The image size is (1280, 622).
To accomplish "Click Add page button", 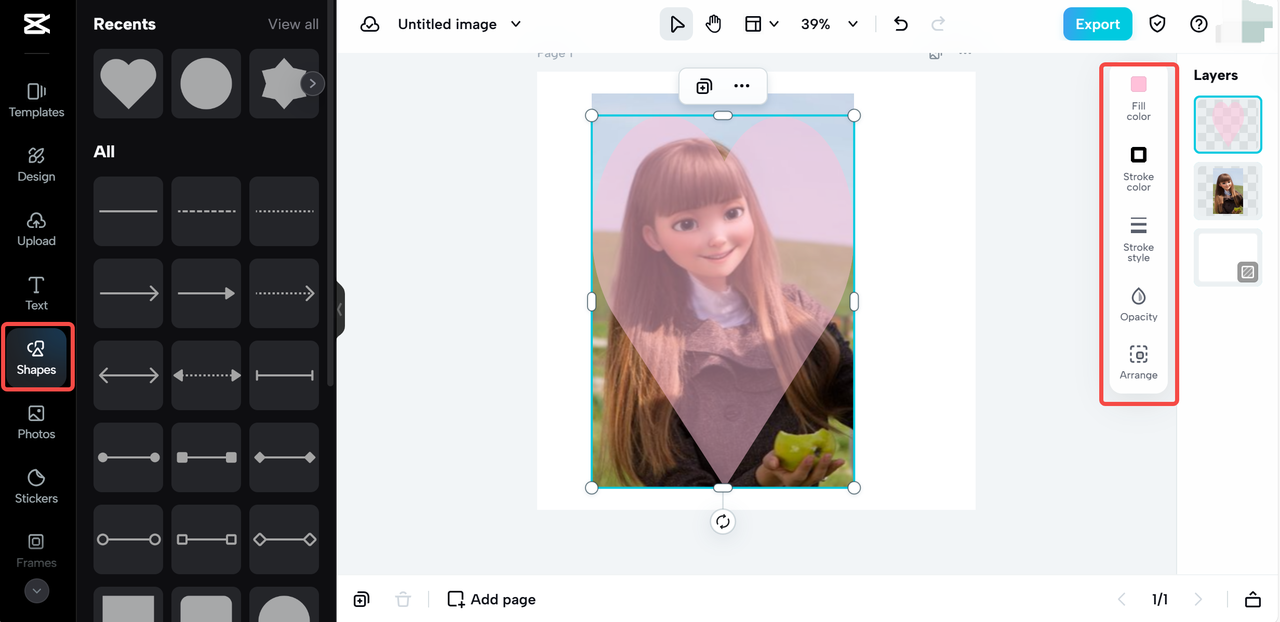I will click(x=491, y=599).
